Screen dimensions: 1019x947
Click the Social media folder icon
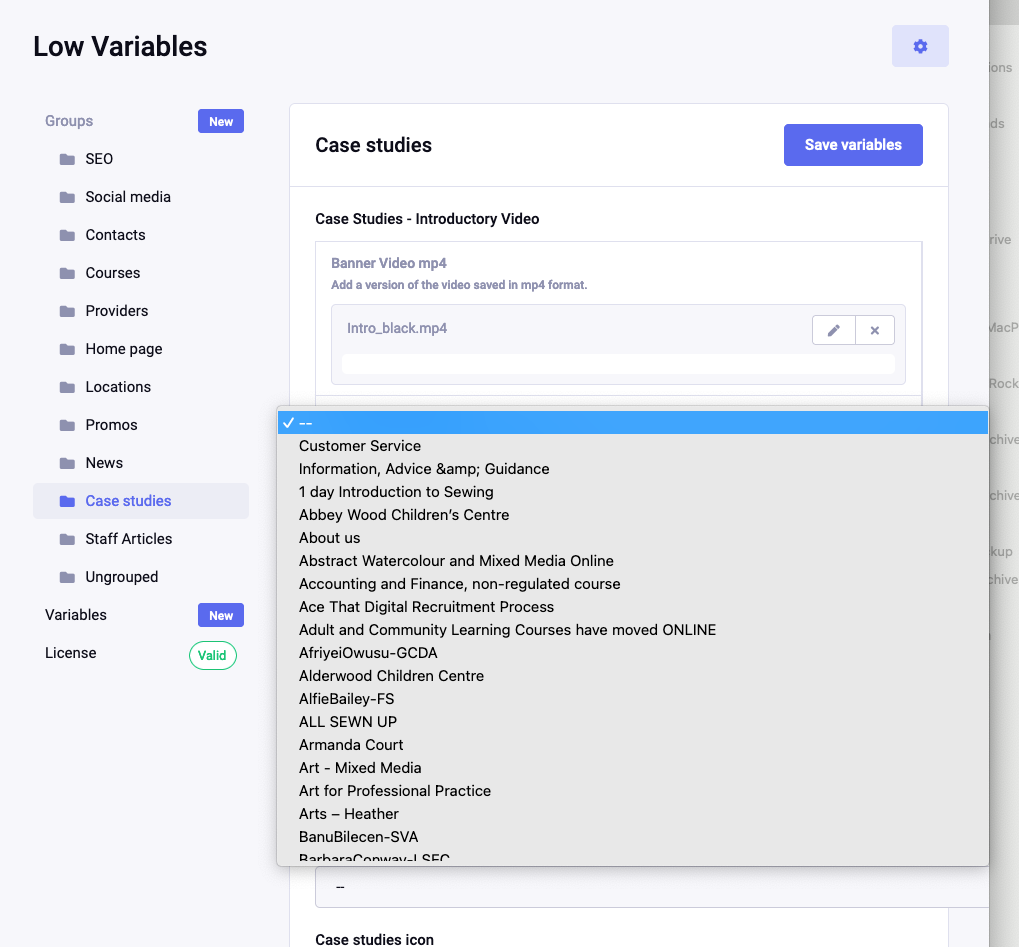[x=67, y=197]
